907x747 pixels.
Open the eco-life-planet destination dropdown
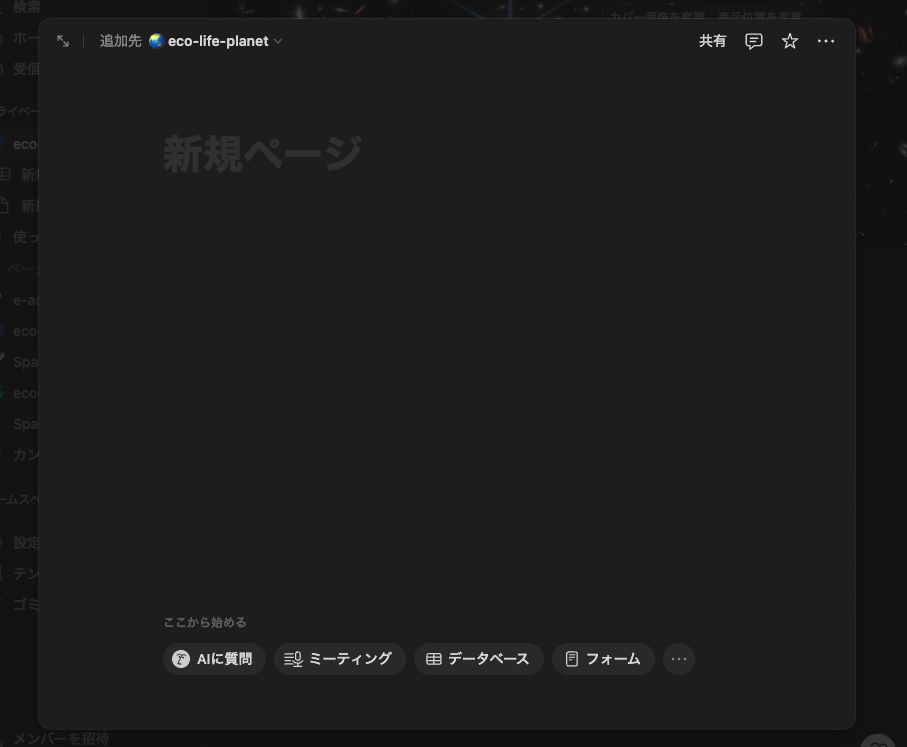[x=216, y=41]
